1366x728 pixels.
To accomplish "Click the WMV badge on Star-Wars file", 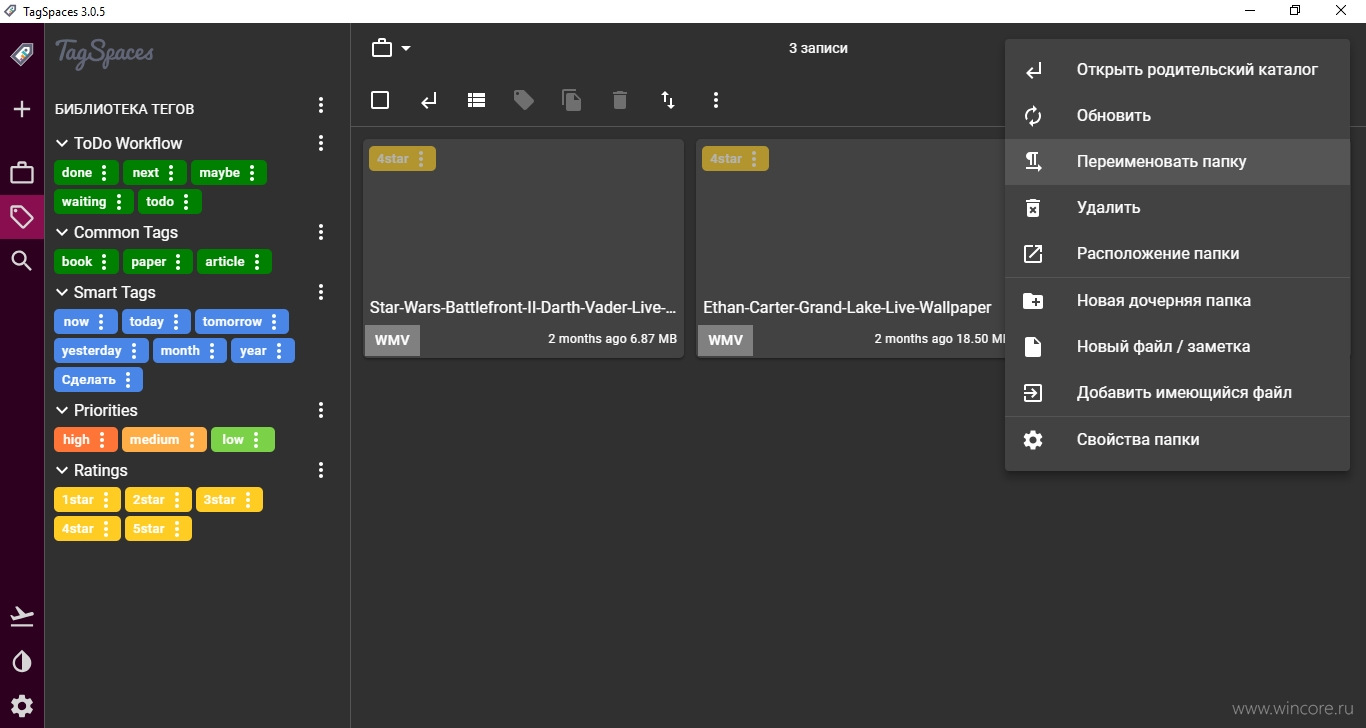I will tap(392, 340).
